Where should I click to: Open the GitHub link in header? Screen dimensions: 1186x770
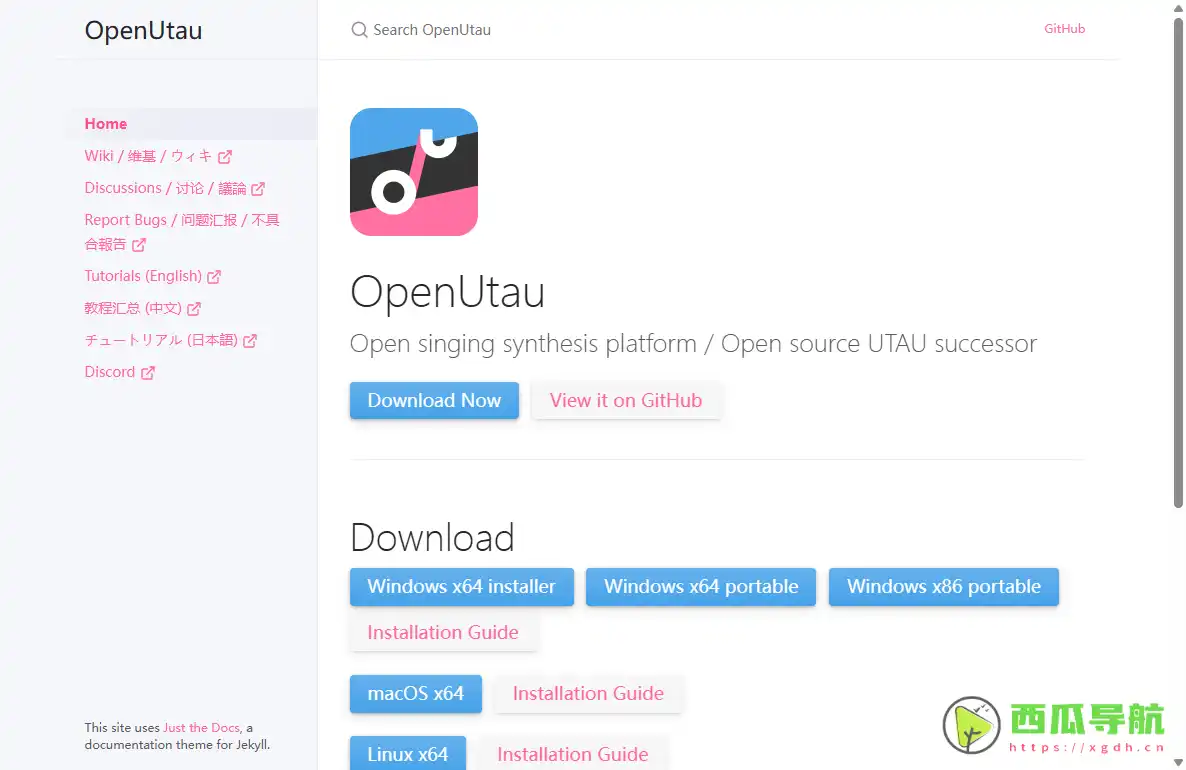[1064, 29]
